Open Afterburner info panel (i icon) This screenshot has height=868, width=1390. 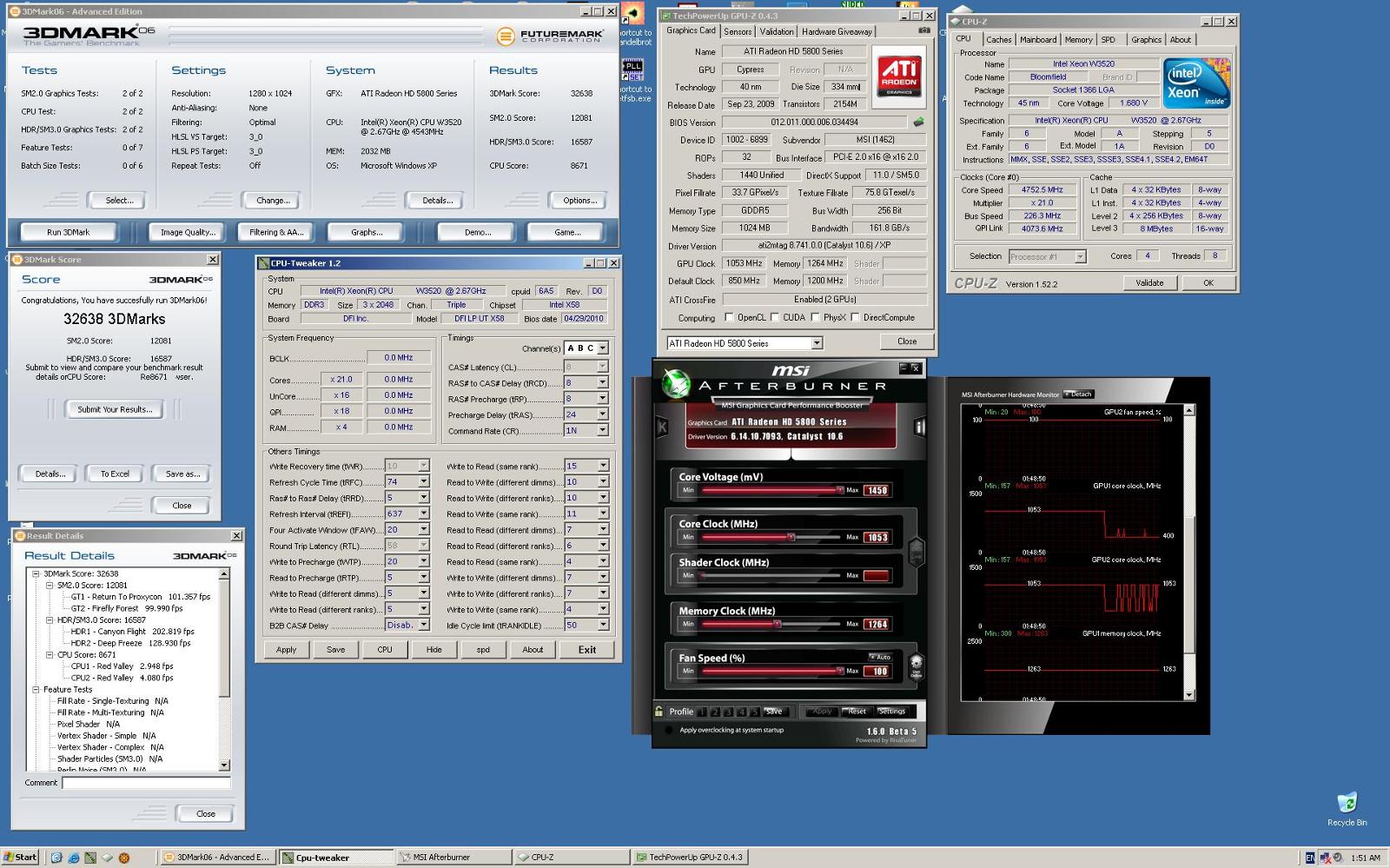tap(919, 426)
